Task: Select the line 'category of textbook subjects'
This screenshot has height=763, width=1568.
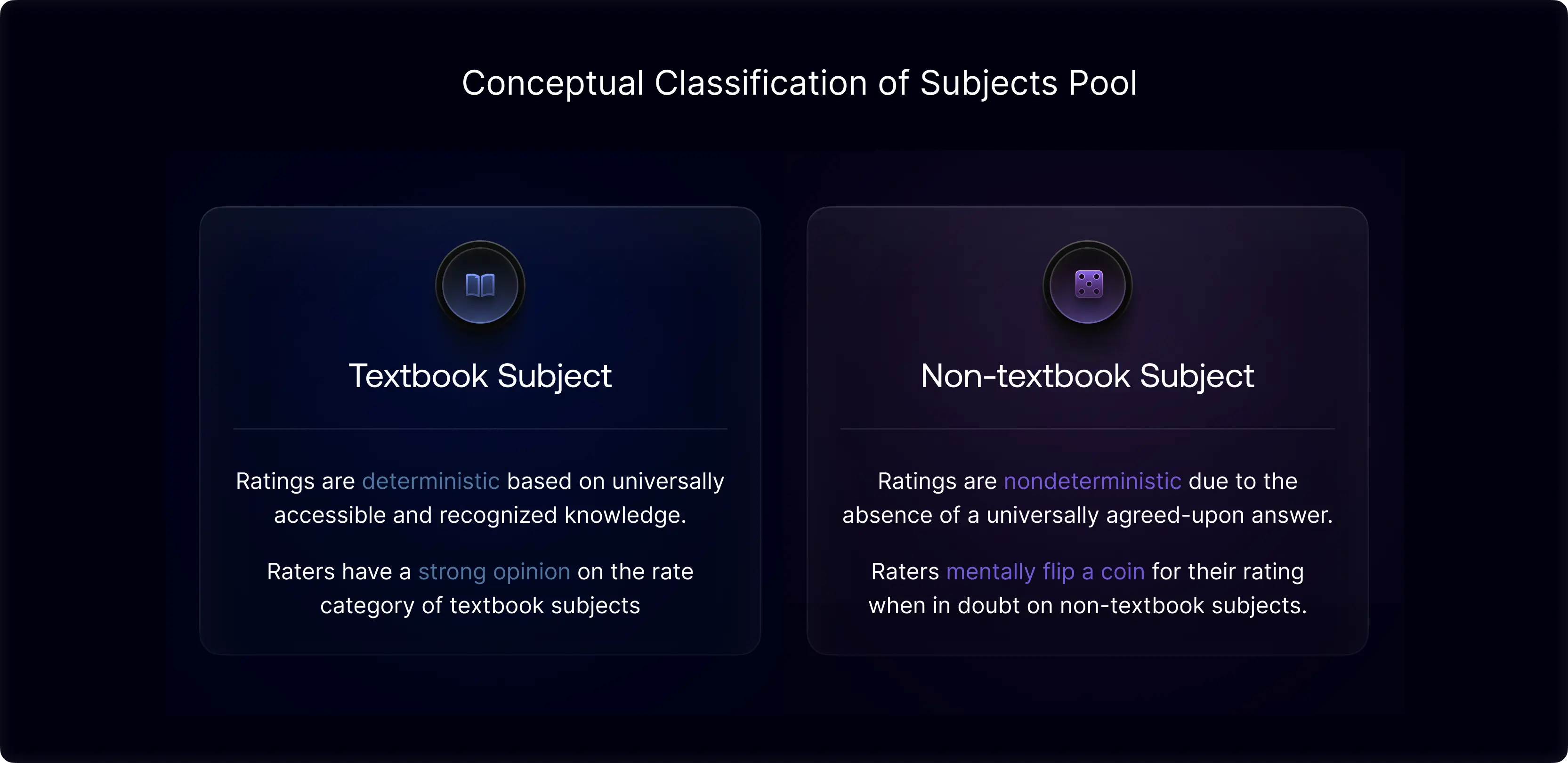Action: [480, 606]
